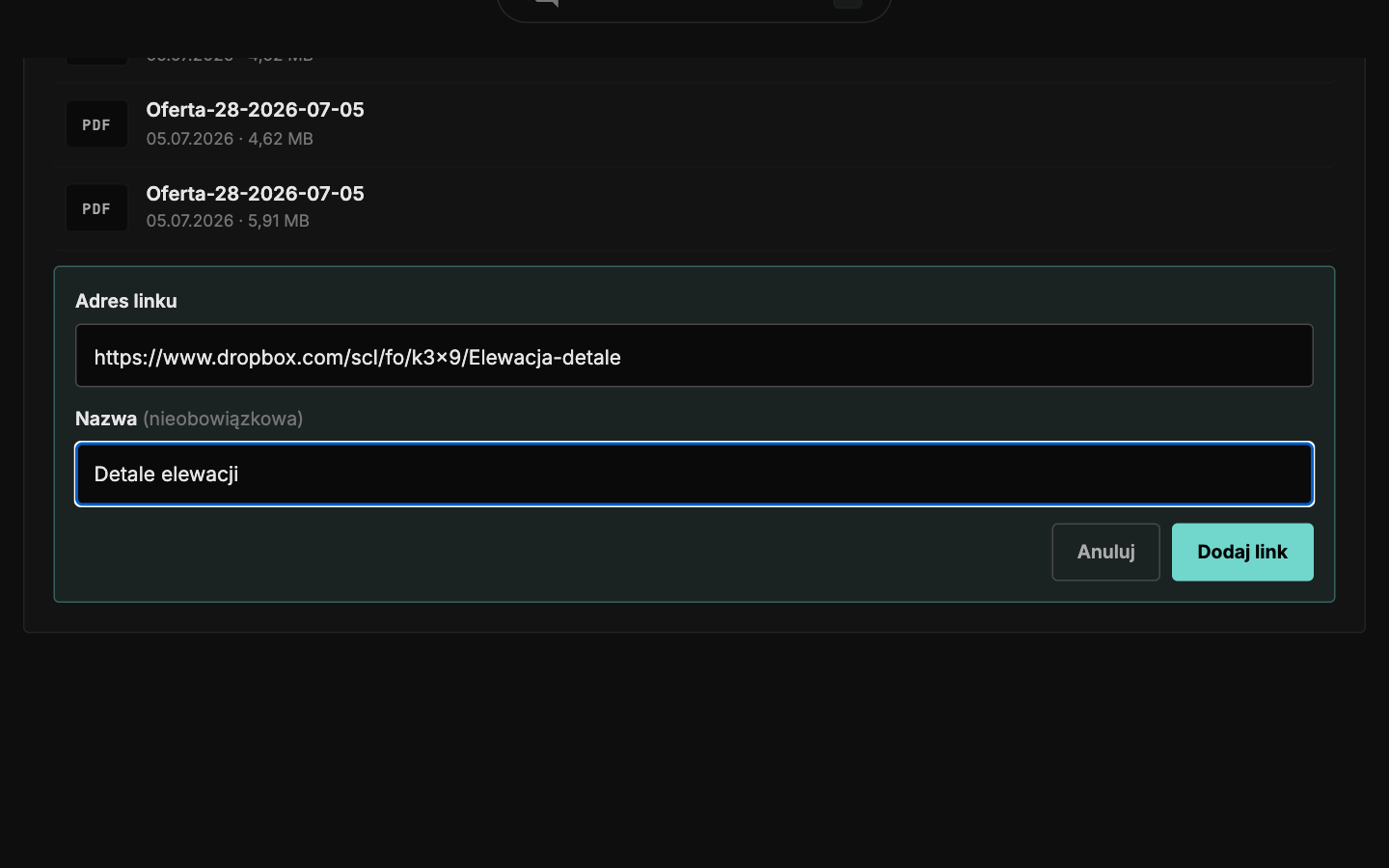Viewport: 1389px width, 868px height.
Task: Select Oferta-28-2026-07-05 title above 5,91 MB
Action: (255, 194)
